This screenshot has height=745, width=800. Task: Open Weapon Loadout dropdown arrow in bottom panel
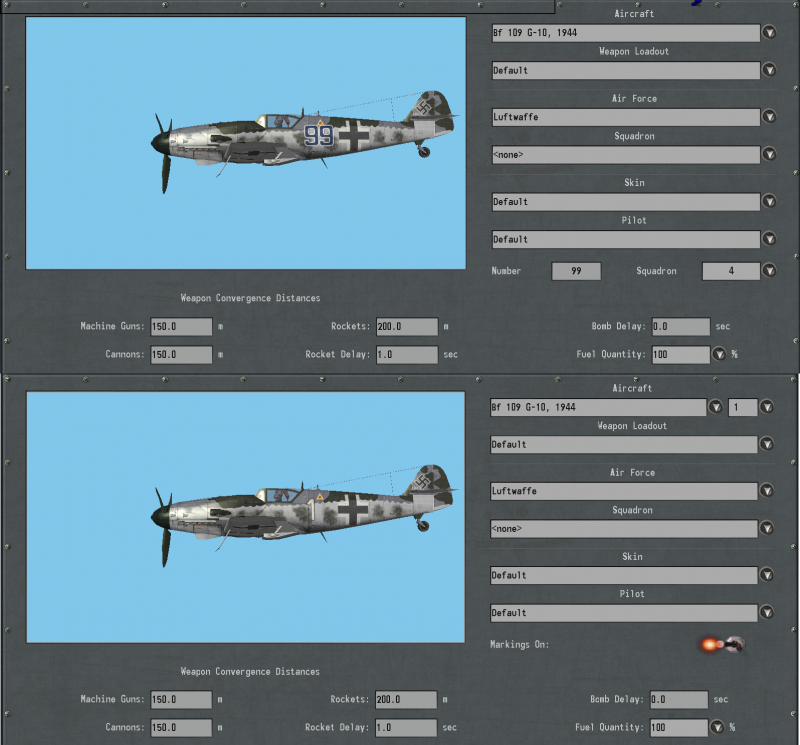click(x=767, y=444)
